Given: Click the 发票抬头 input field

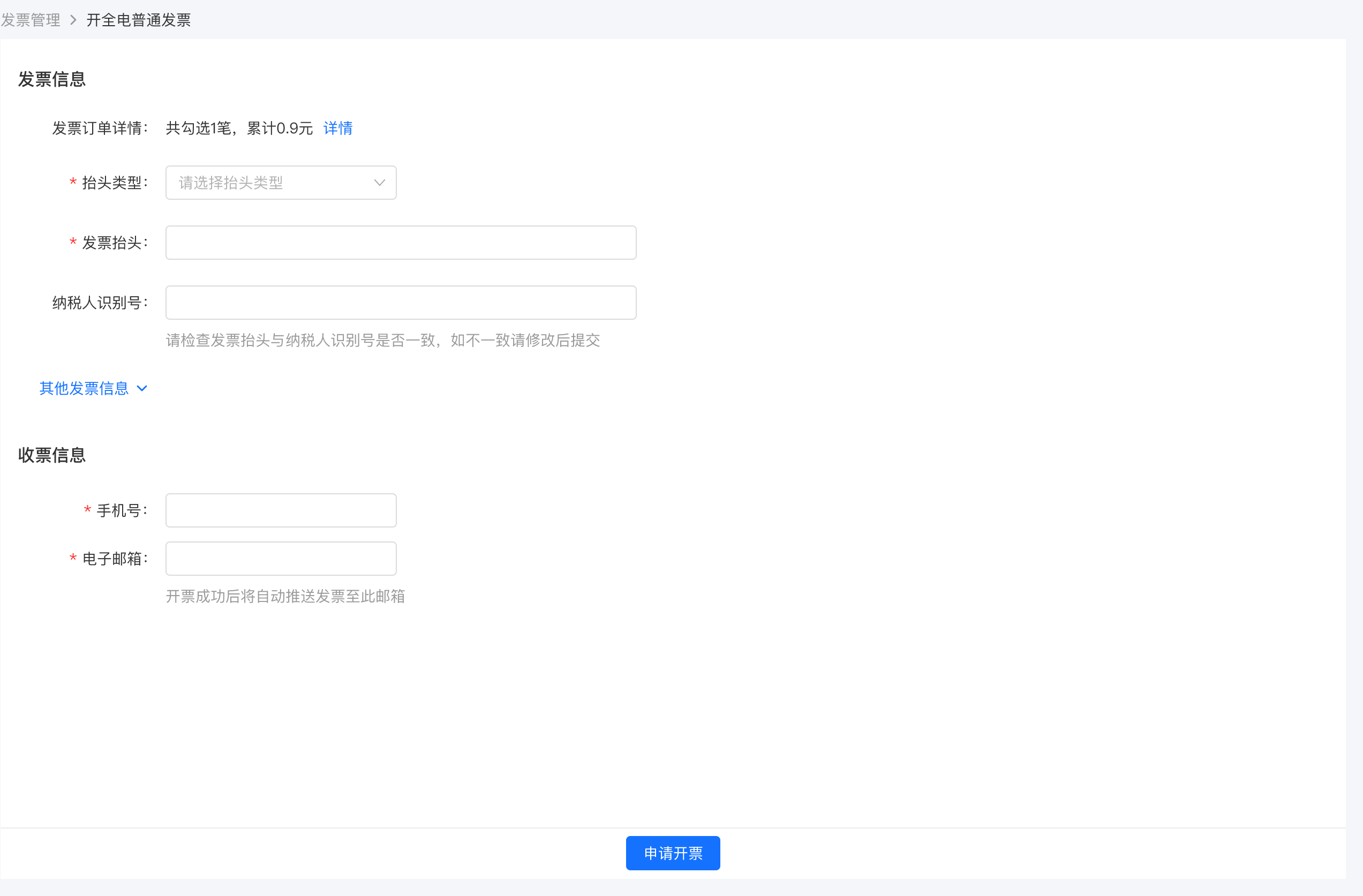Looking at the screenshot, I should [x=401, y=243].
